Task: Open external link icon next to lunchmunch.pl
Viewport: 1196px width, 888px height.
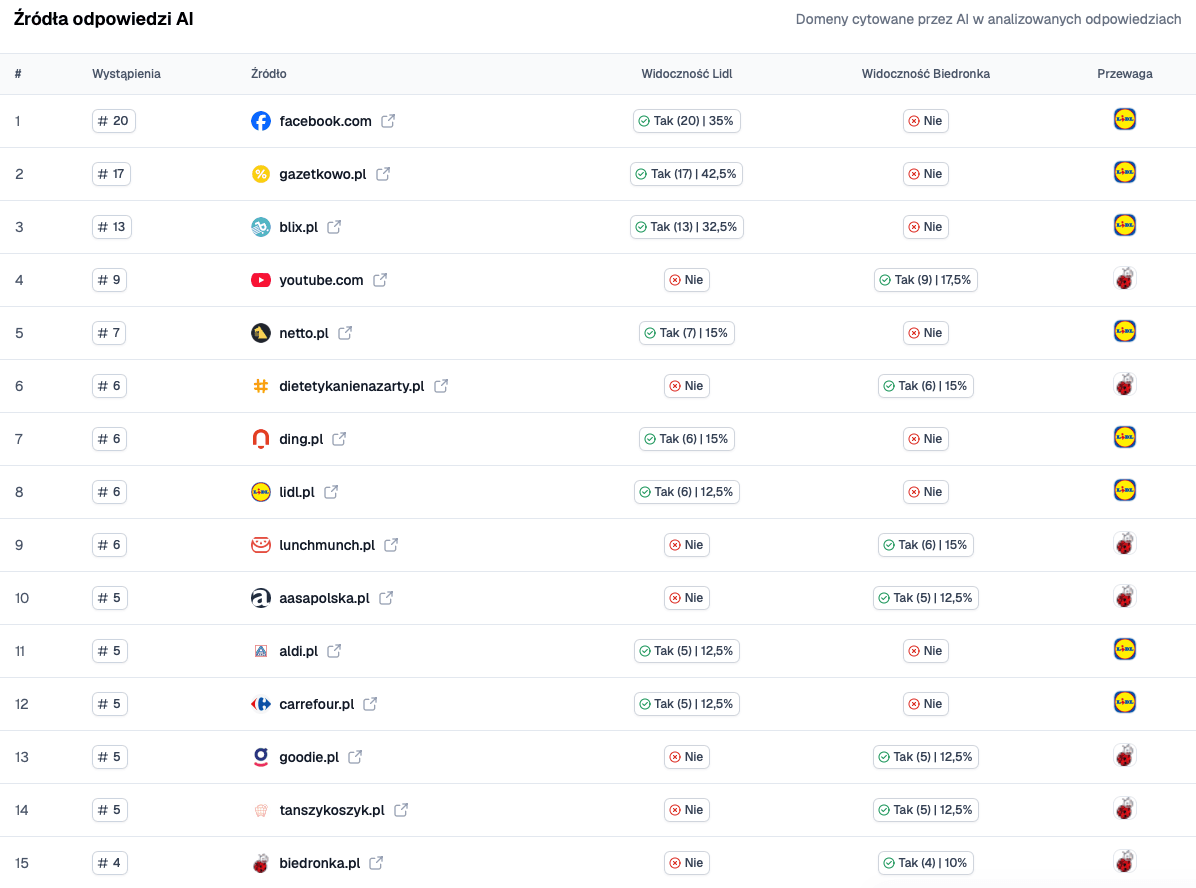Action: click(x=391, y=545)
